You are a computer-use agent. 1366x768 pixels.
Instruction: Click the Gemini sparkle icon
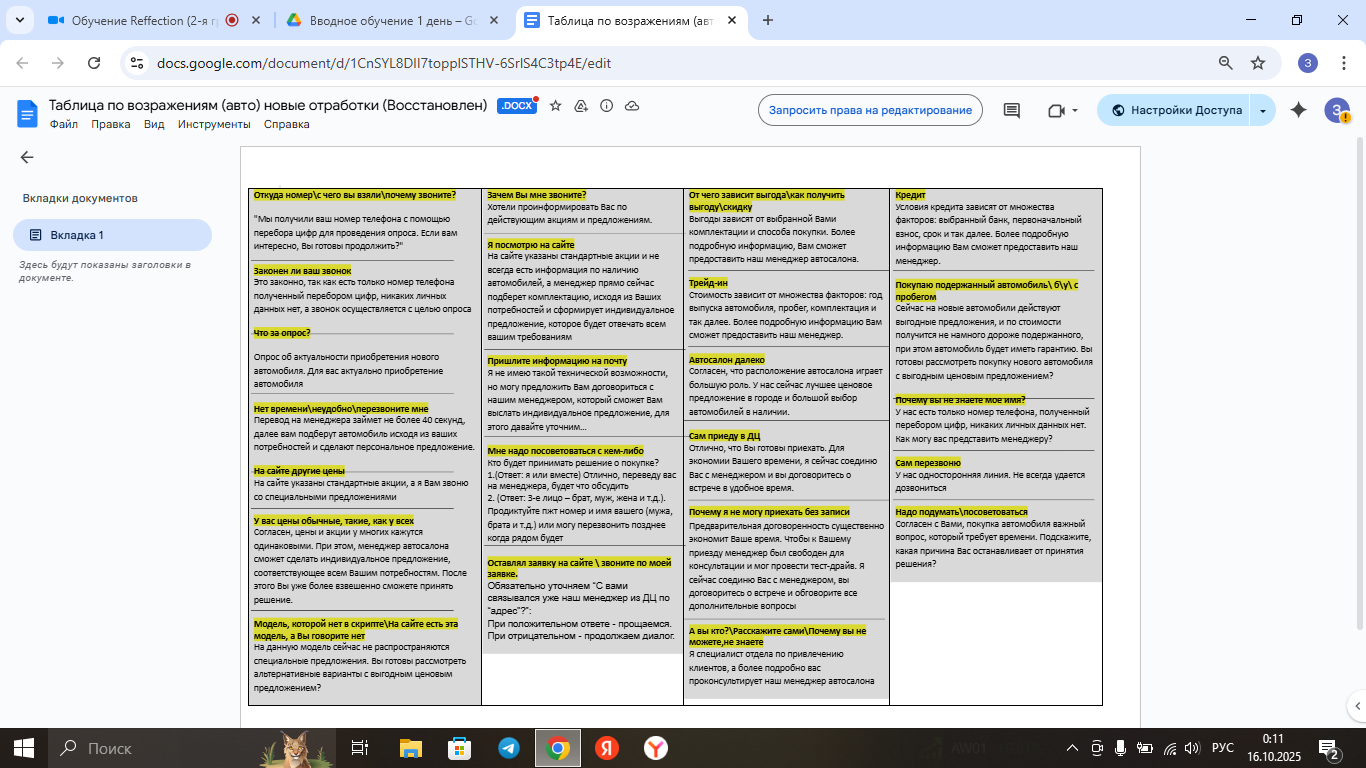[x=1298, y=110]
